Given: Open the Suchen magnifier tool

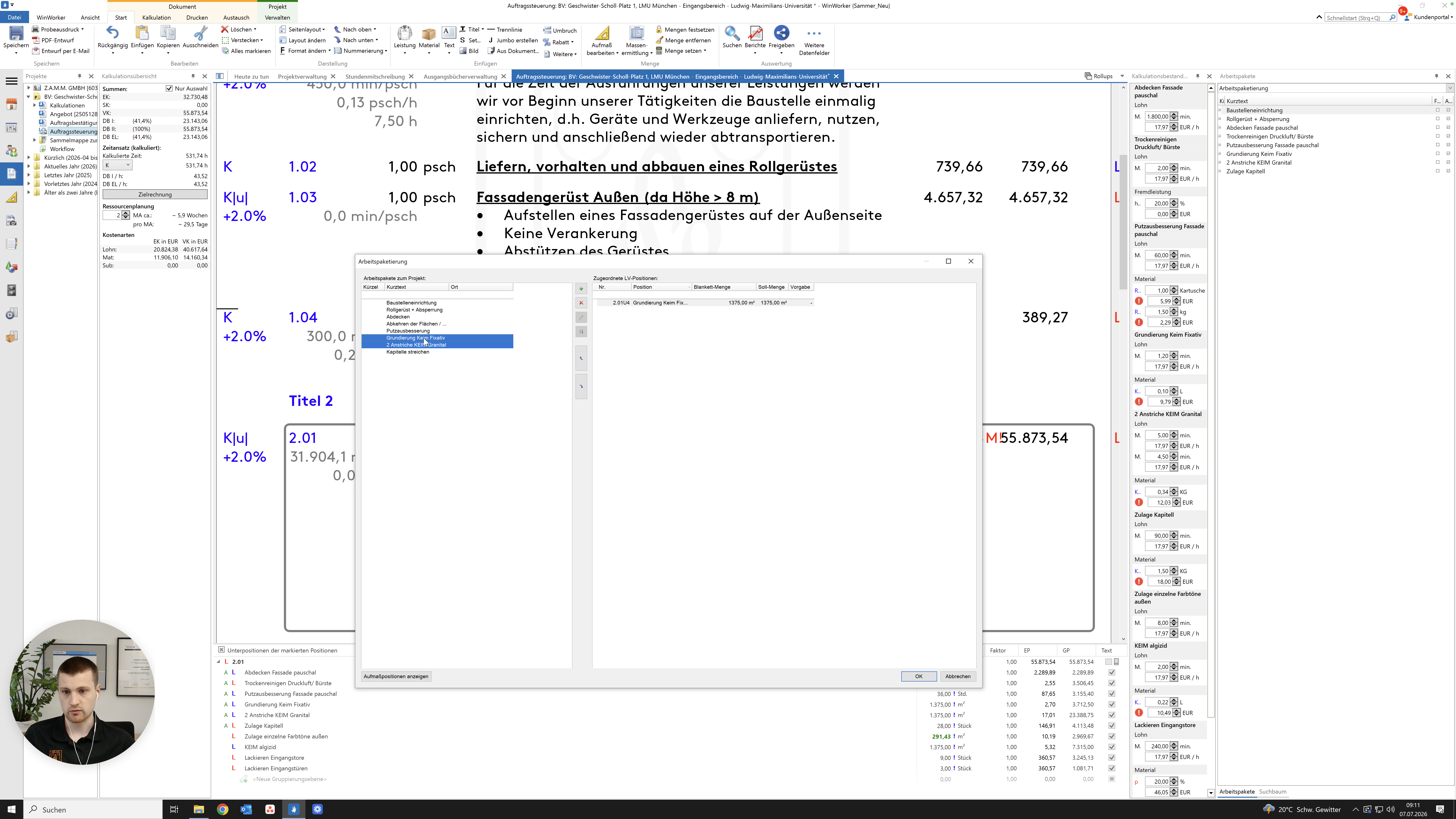Looking at the screenshot, I should tap(732, 34).
